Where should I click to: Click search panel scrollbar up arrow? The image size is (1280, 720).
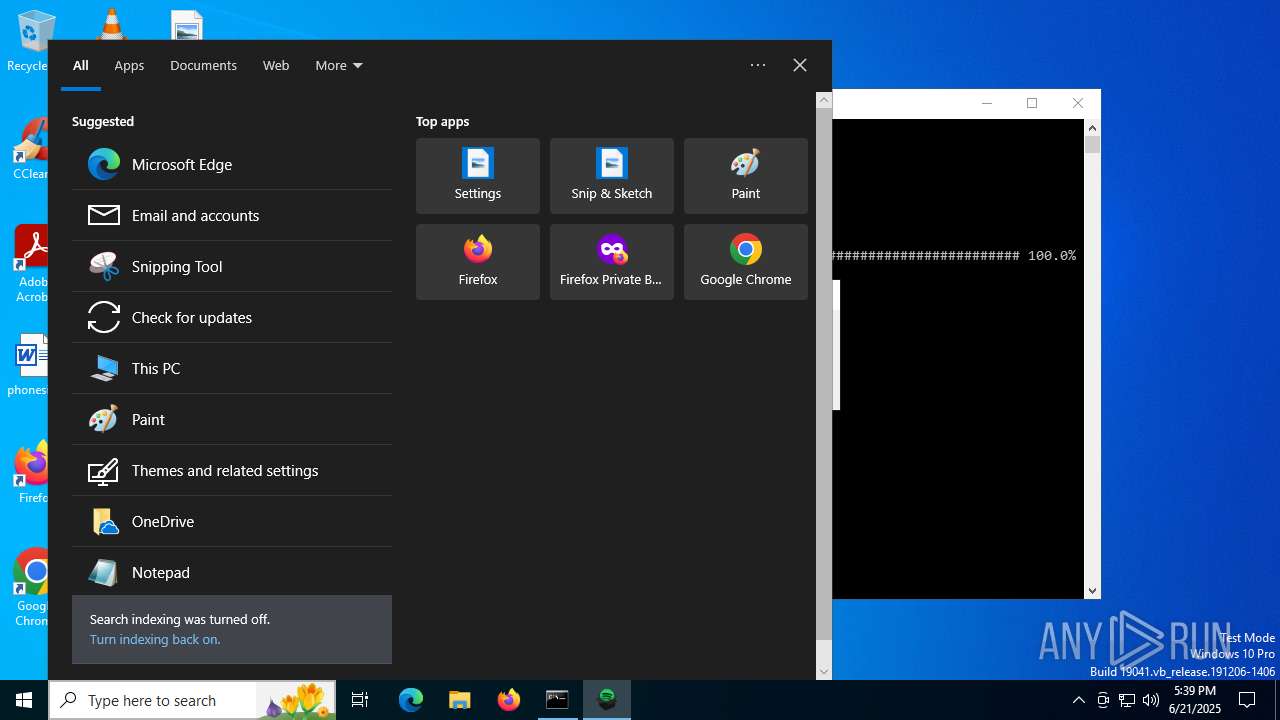[824, 100]
